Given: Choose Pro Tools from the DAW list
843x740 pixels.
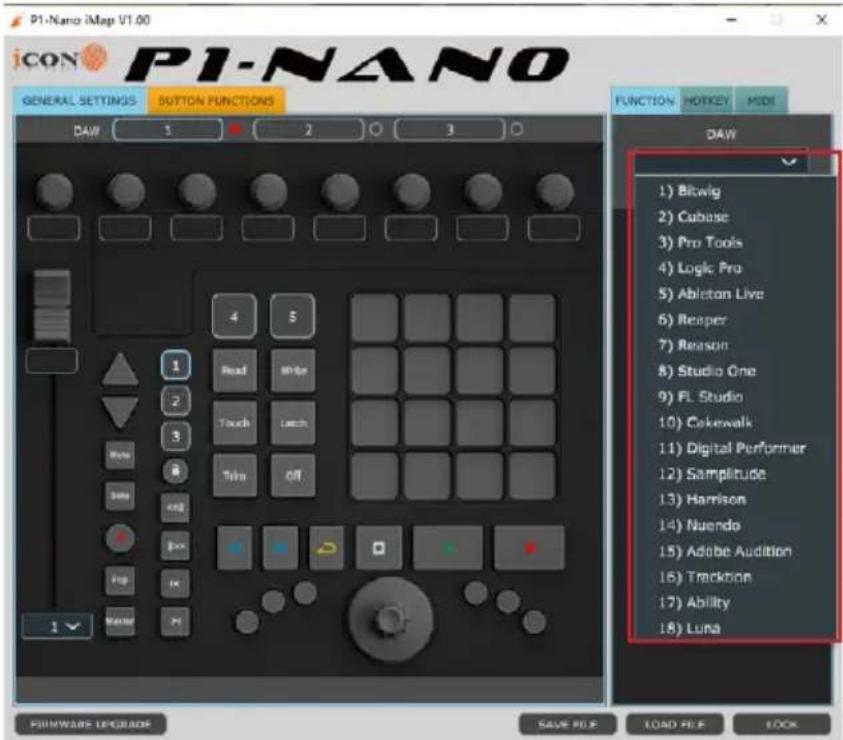Looking at the screenshot, I should [701, 243].
